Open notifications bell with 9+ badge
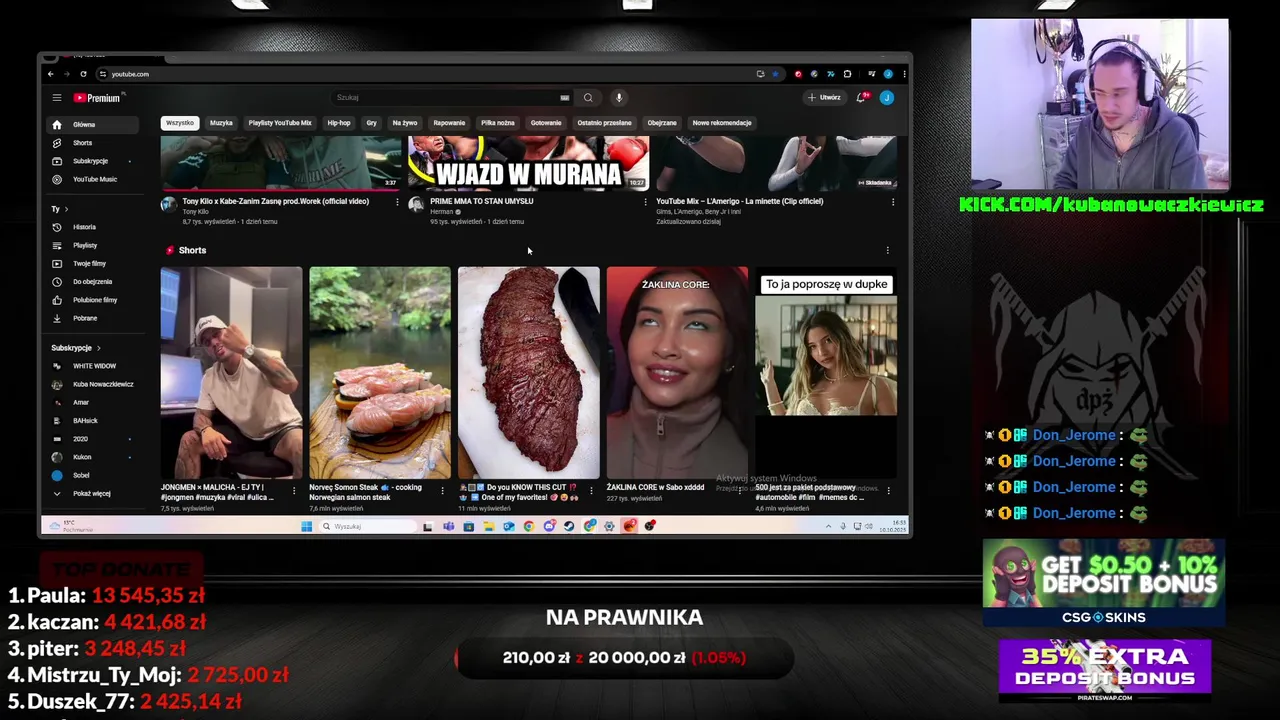This screenshot has height=720, width=1280. click(x=861, y=98)
